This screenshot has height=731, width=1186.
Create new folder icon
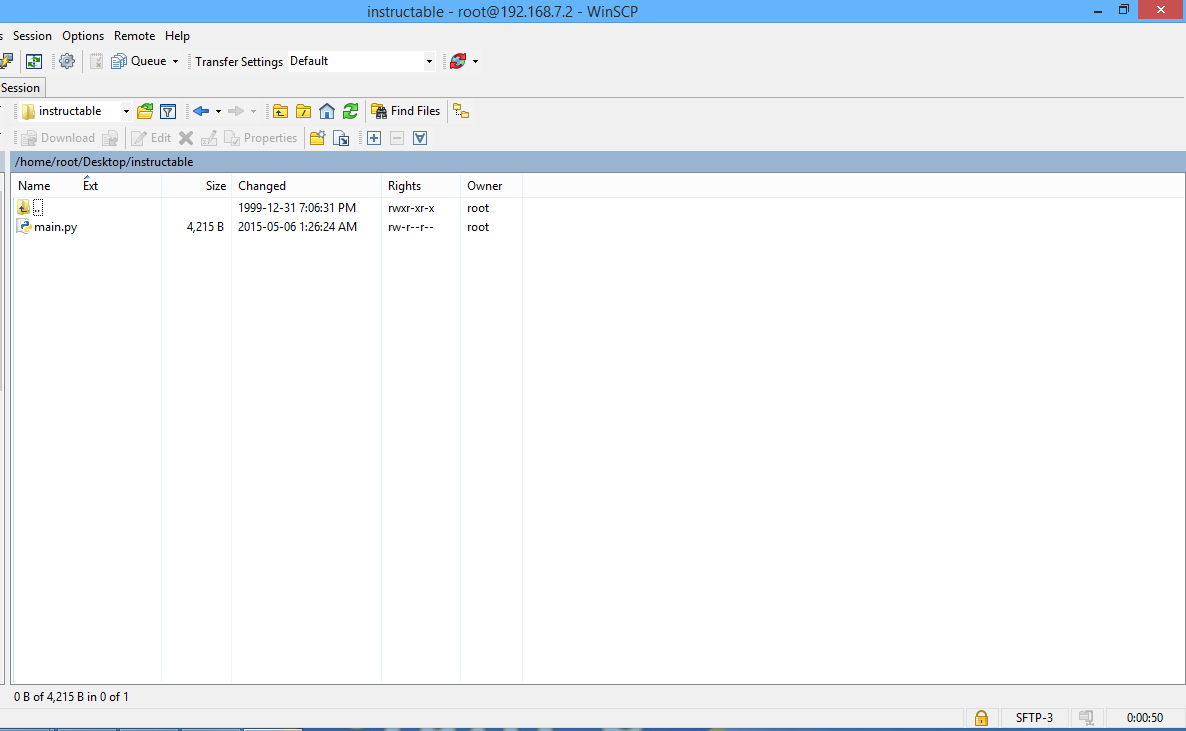point(318,138)
